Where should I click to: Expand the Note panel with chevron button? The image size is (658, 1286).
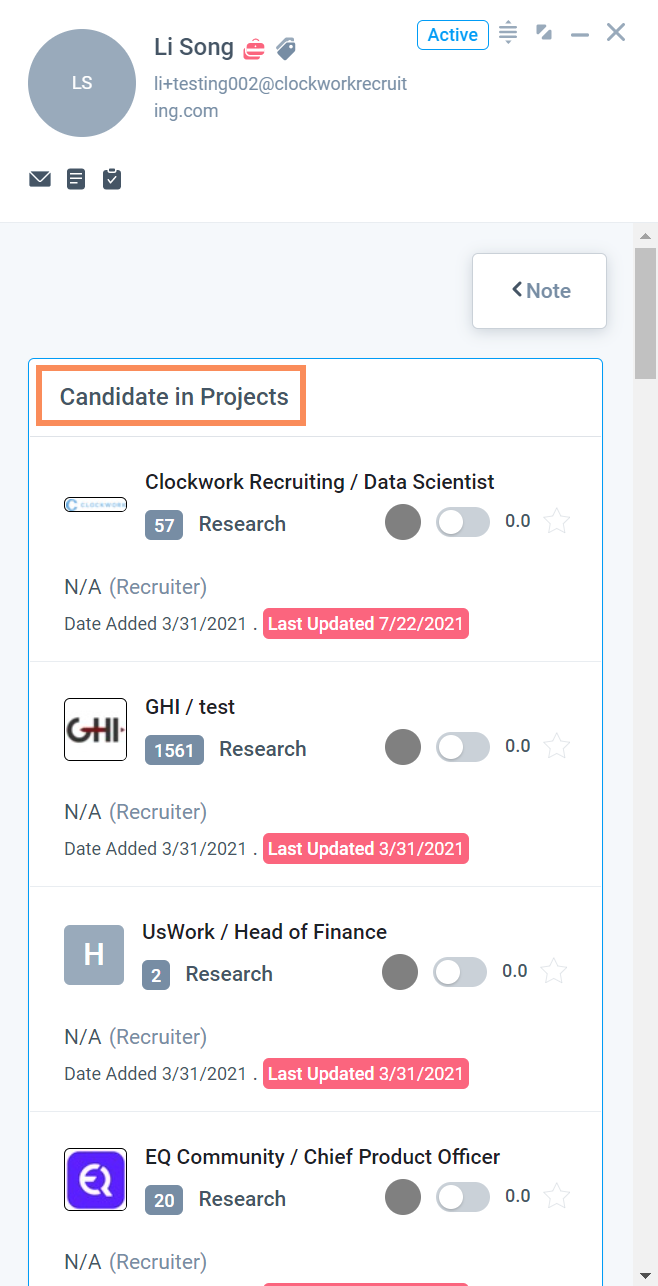click(x=540, y=291)
